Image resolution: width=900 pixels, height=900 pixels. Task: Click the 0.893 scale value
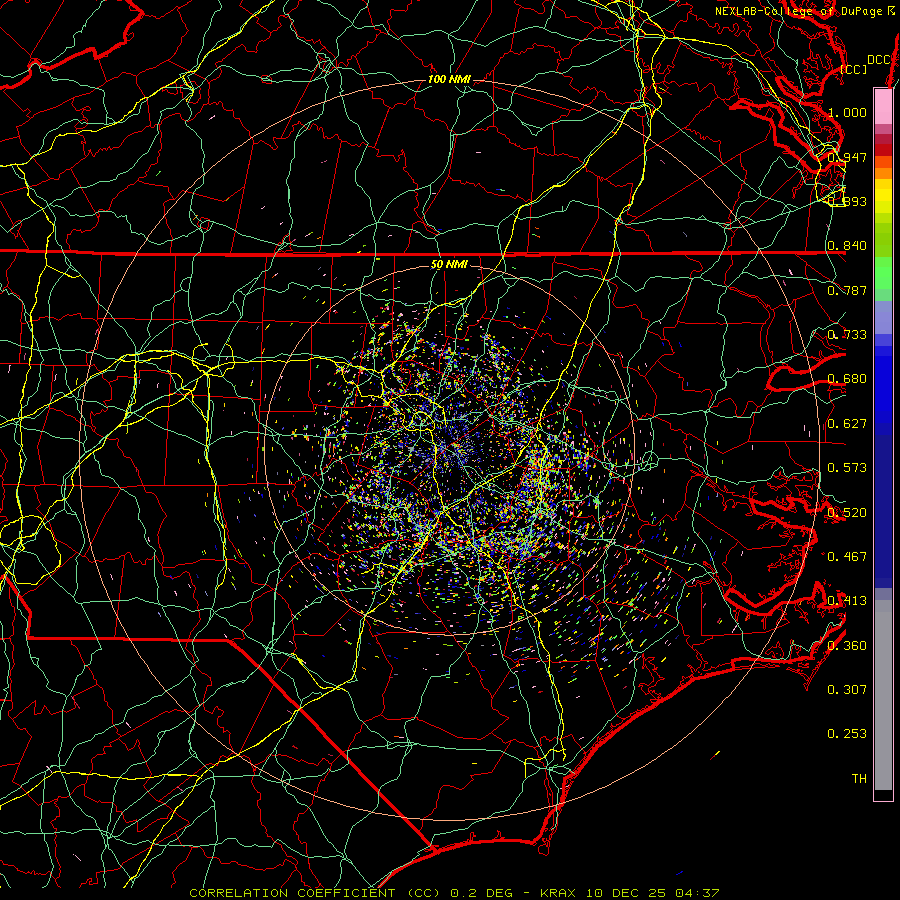click(847, 201)
